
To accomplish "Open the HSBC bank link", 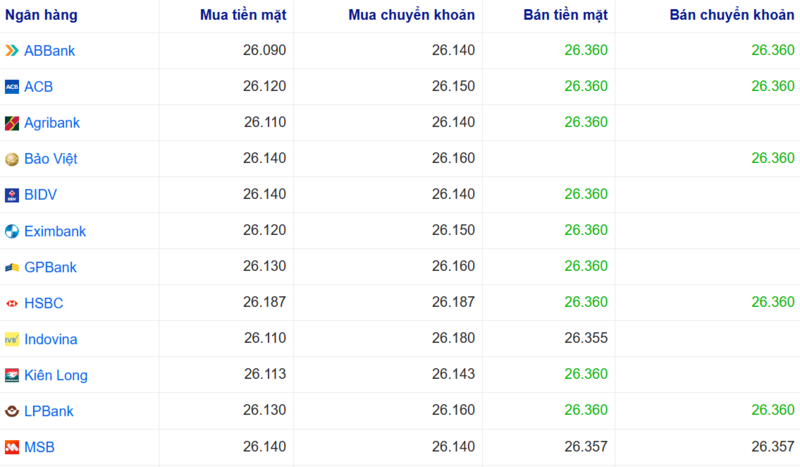I will click(44, 303).
